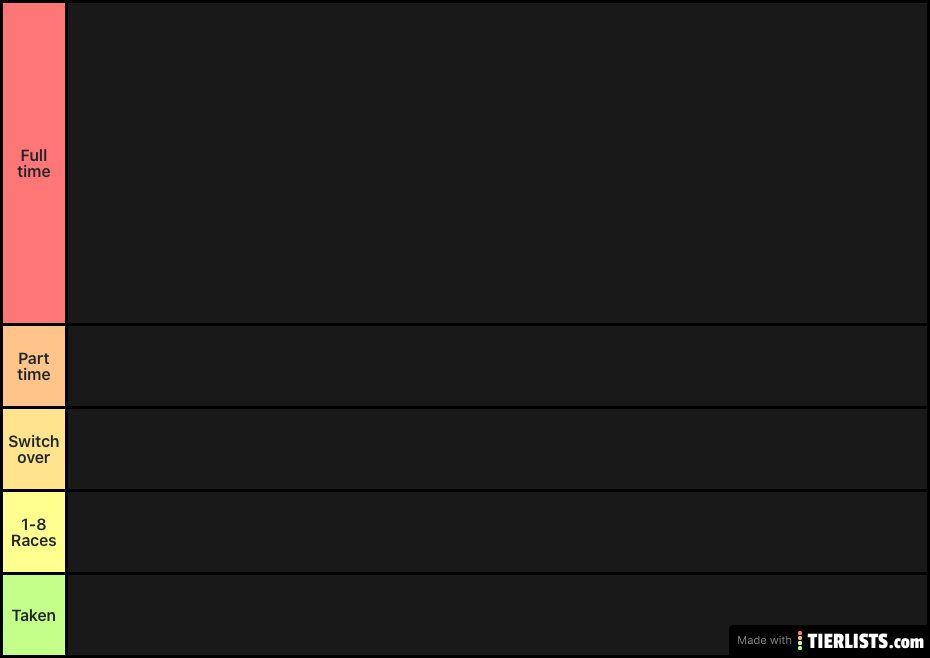The image size is (930, 658).
Task: Click the word 'Races' in the yellow label
Action: pos(34,541)
